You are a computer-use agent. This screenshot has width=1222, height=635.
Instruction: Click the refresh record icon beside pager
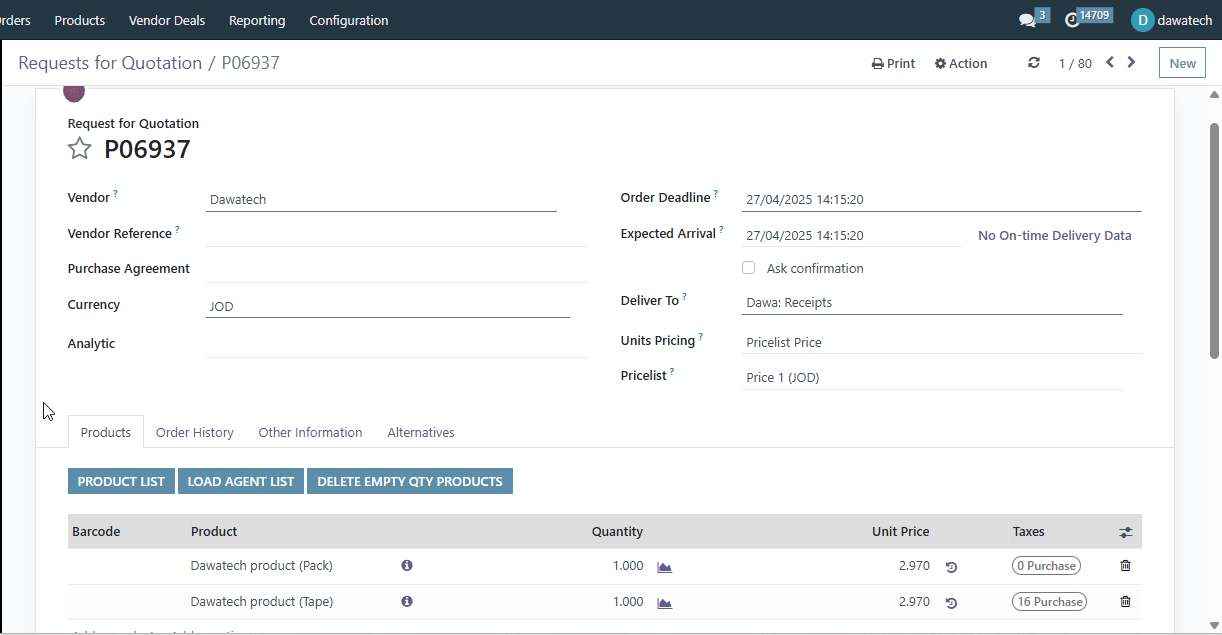[1034, 63]
